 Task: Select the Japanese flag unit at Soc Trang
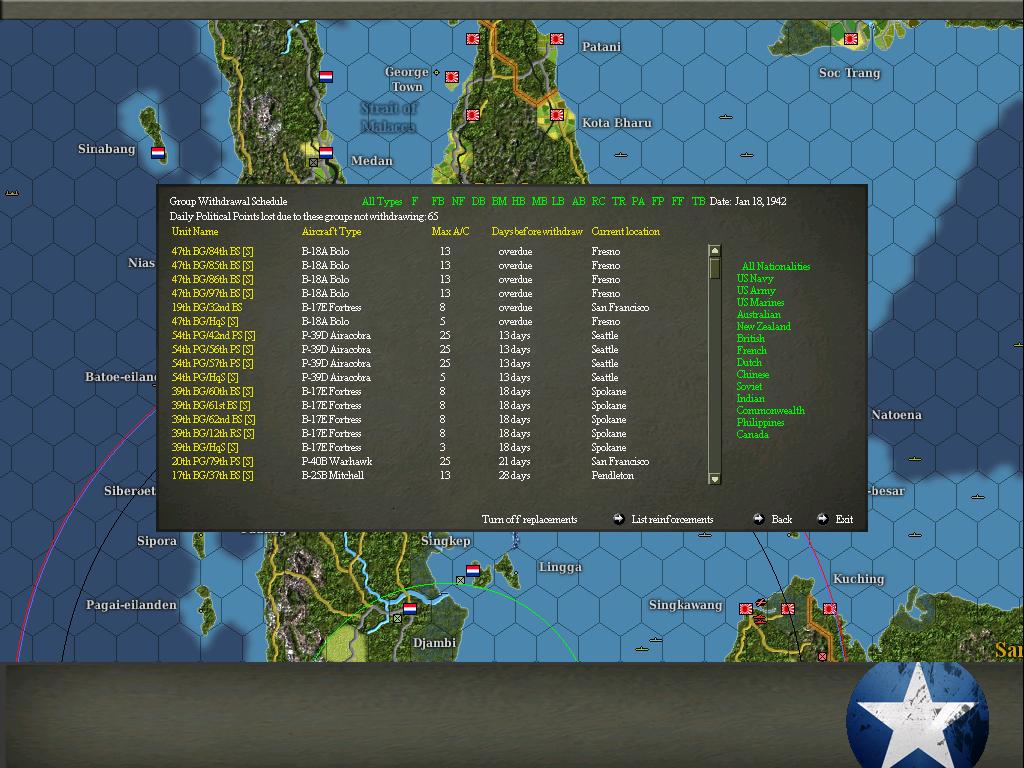(850, 39)
